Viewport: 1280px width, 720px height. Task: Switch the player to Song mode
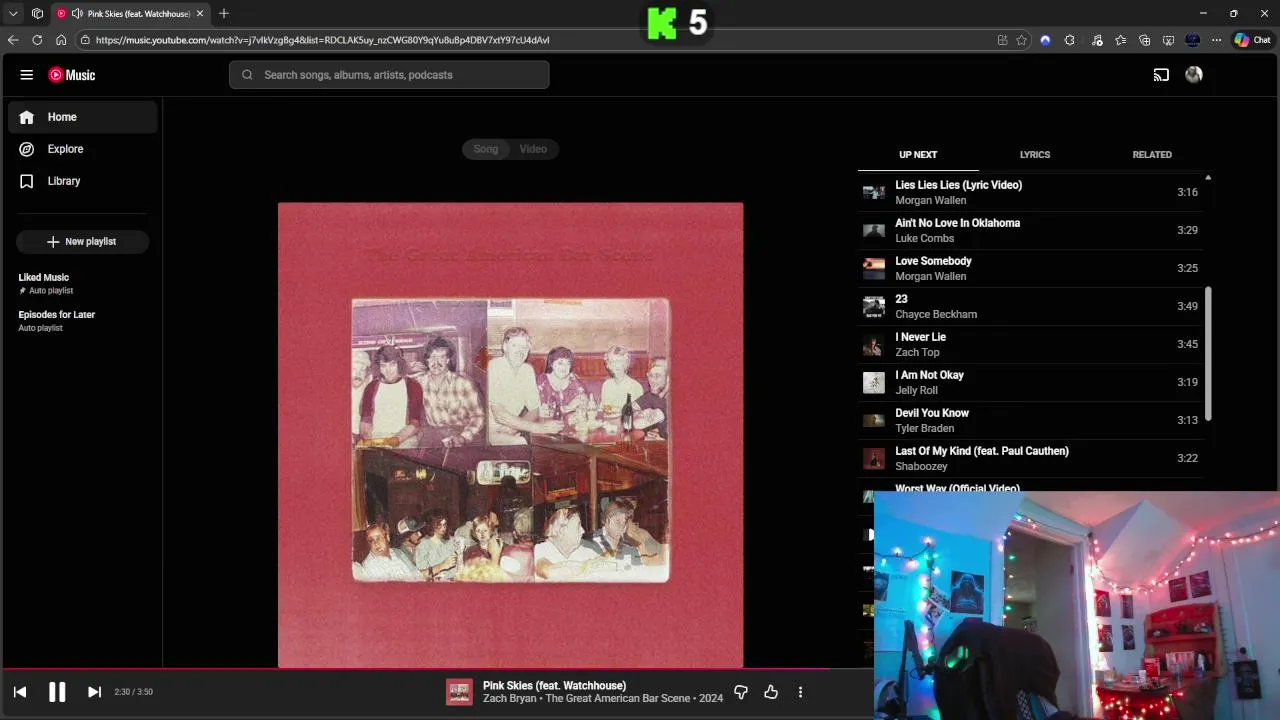(x=486, y=149)
